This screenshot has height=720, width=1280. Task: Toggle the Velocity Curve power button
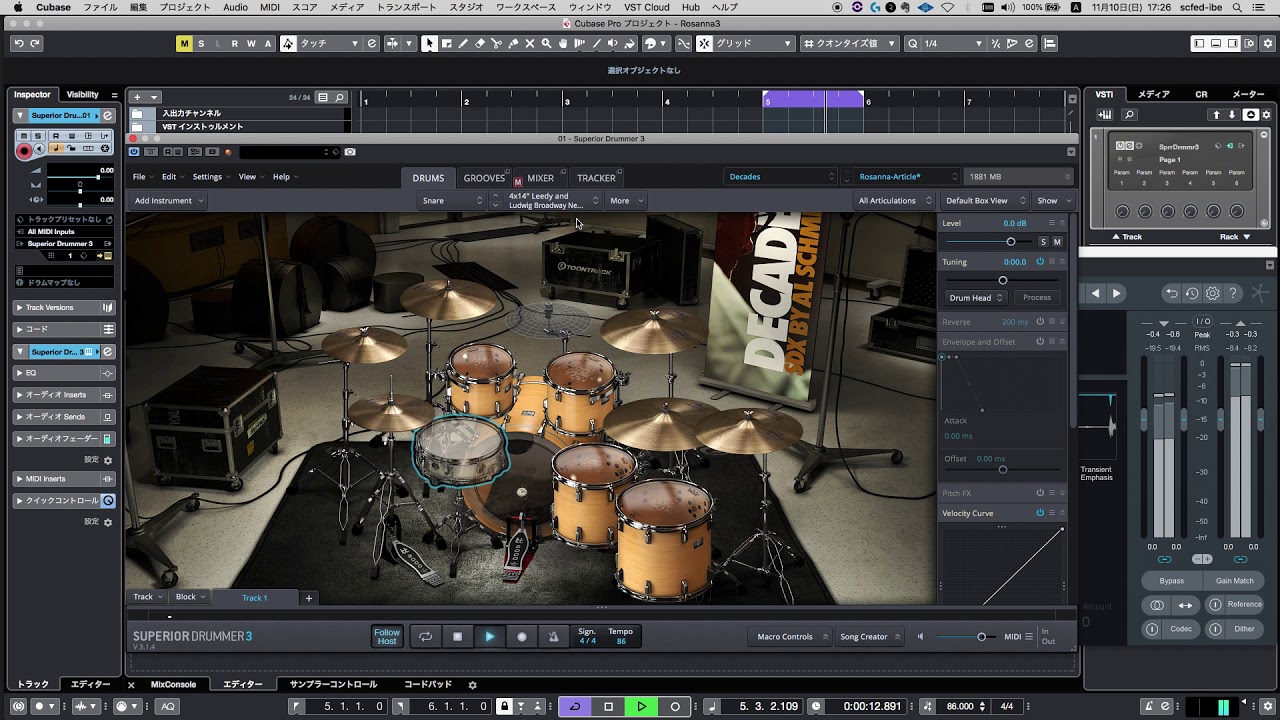(x=1040, y=513)
